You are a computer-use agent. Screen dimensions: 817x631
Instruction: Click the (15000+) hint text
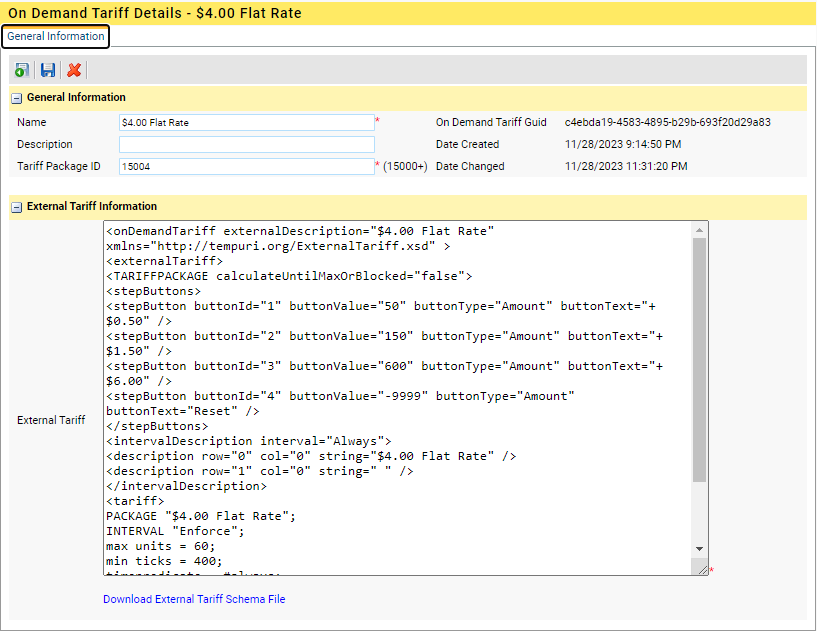405,166
